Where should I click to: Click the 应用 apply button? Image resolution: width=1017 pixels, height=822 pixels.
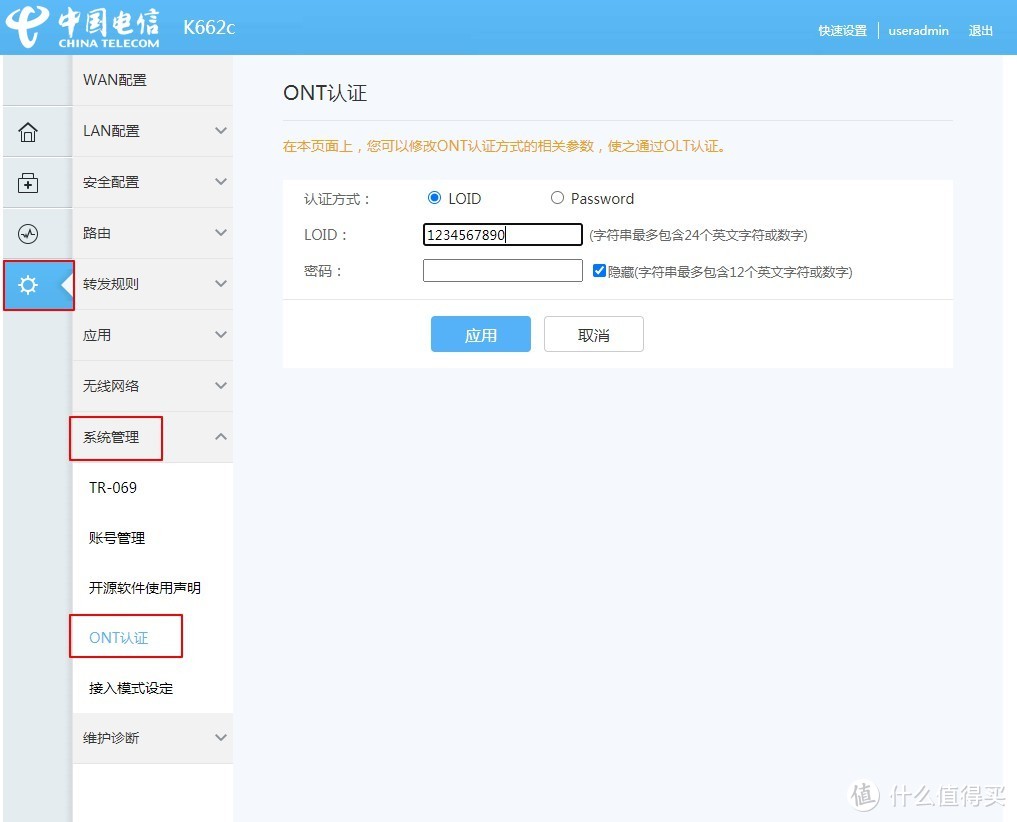pyautogui.click(x=480, y=335)
